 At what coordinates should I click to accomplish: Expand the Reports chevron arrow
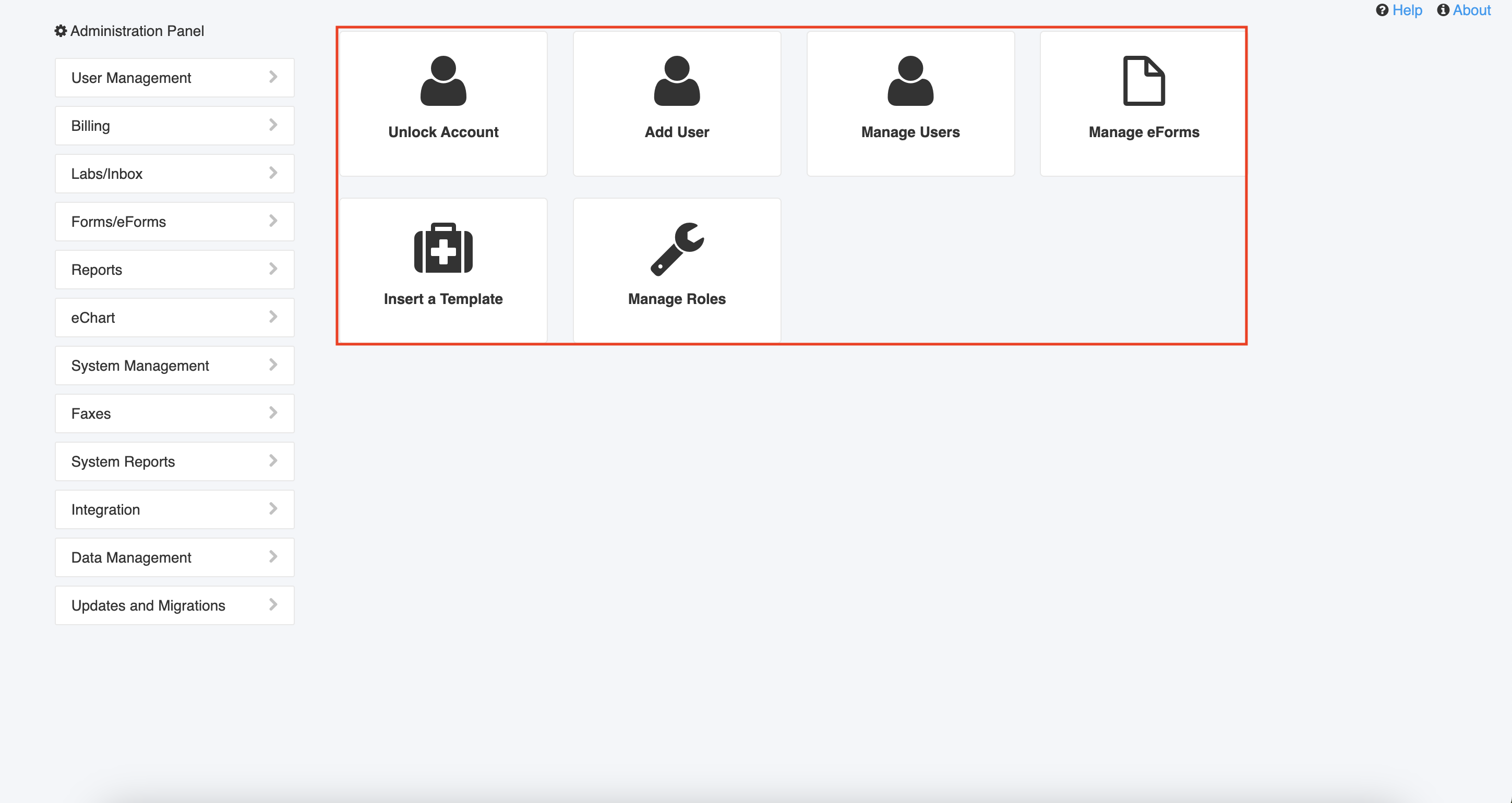273,269
